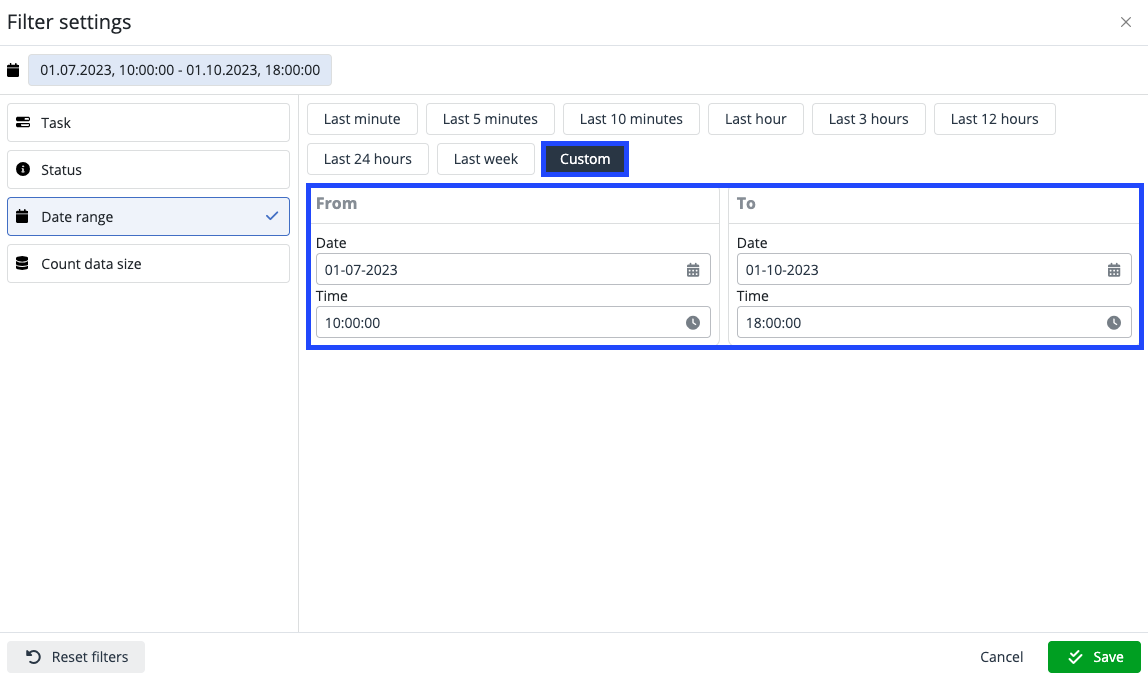Open calendar picker for From date
Viewport: 1148px width, 680px height.
pos(693,270)
